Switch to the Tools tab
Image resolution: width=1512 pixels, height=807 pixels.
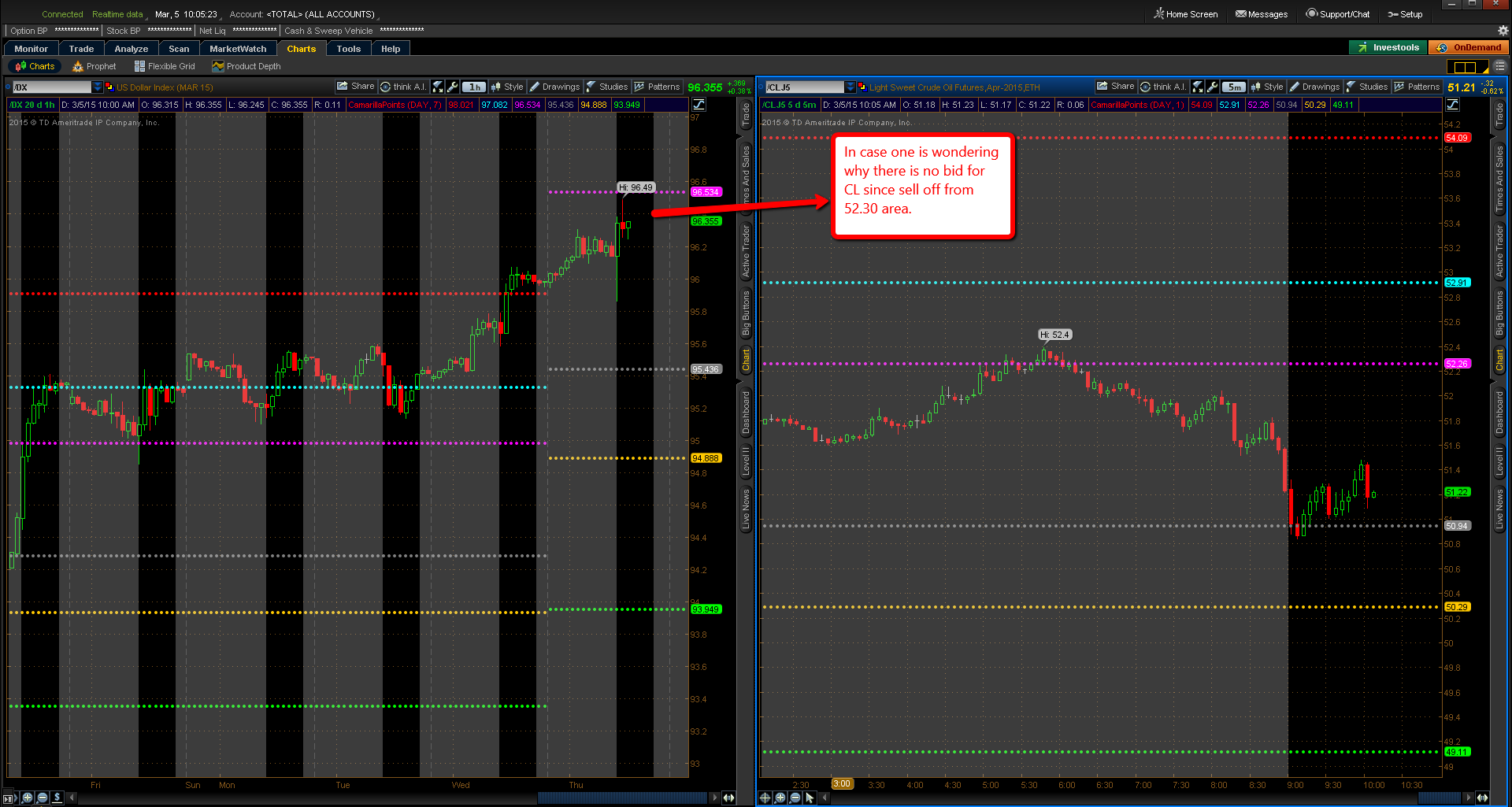[x=348, y=49]
